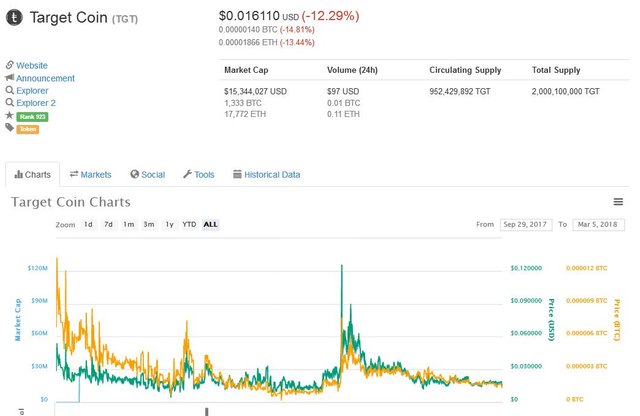This screenshot has width=640, height=416.
Task: Click the To date field Mar 5, 2018
Action: pyautogui.click(x=599, y=225)
